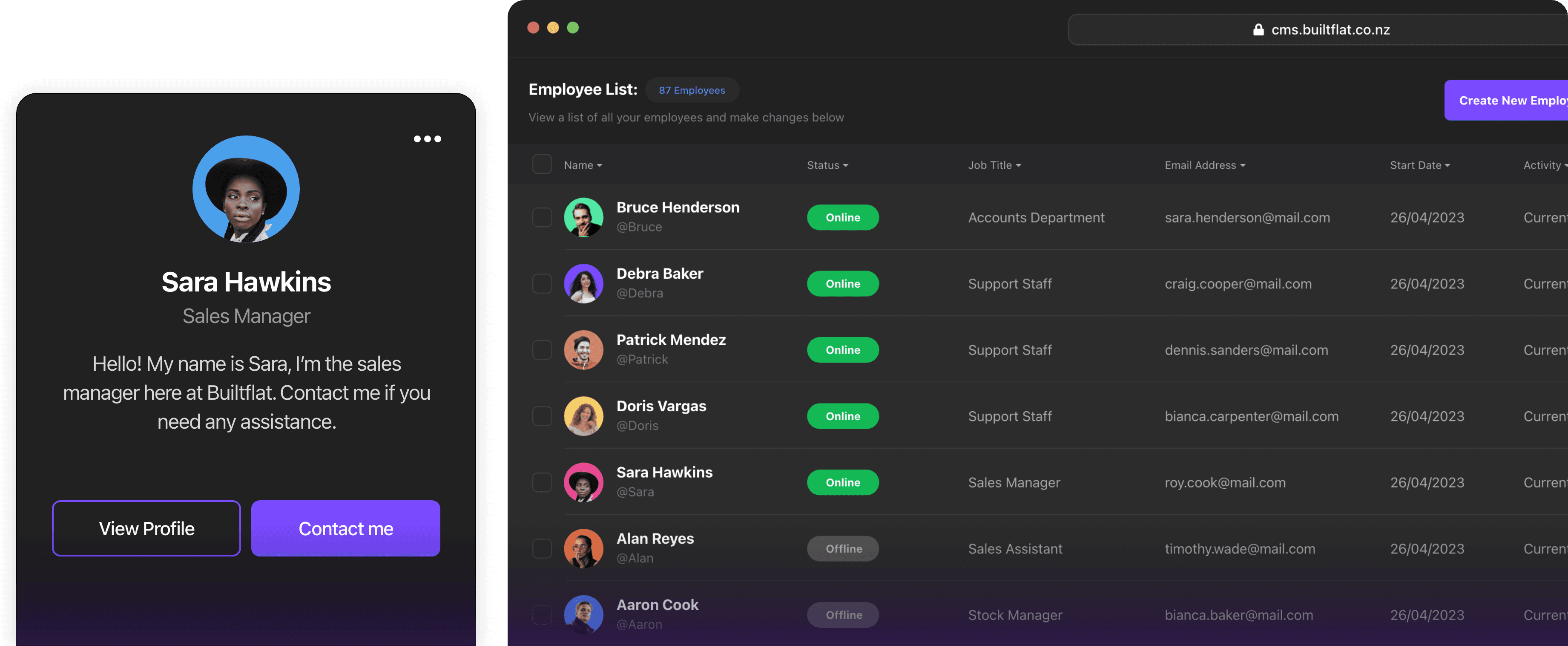The height and width of the screenshot is (646, 1568).
Task: Sort by the Name column dropdown
Action: [x=583, y=166]
